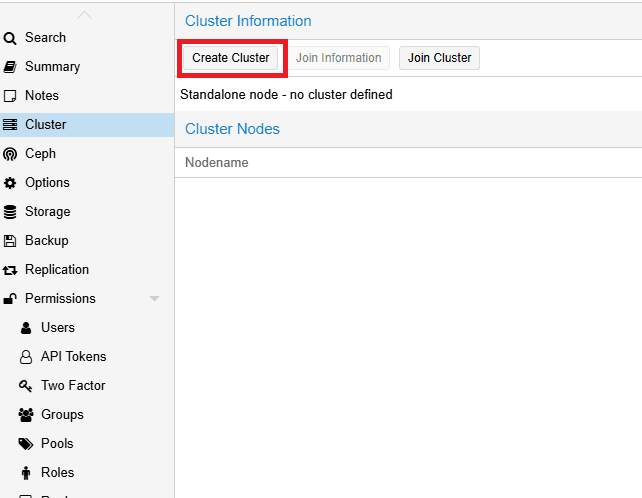
Task: Open the Storage configuration
Action: (47, 212)
